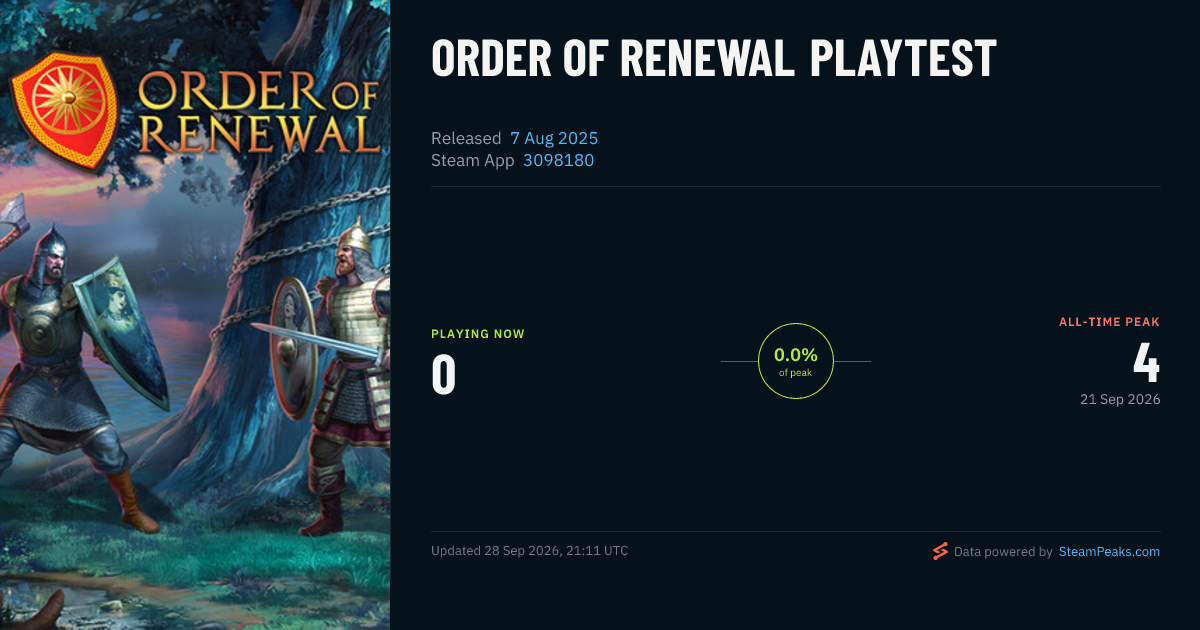Select the Playing Now count value
Viewport: 1200px width, 630px height.
[444, 374]
